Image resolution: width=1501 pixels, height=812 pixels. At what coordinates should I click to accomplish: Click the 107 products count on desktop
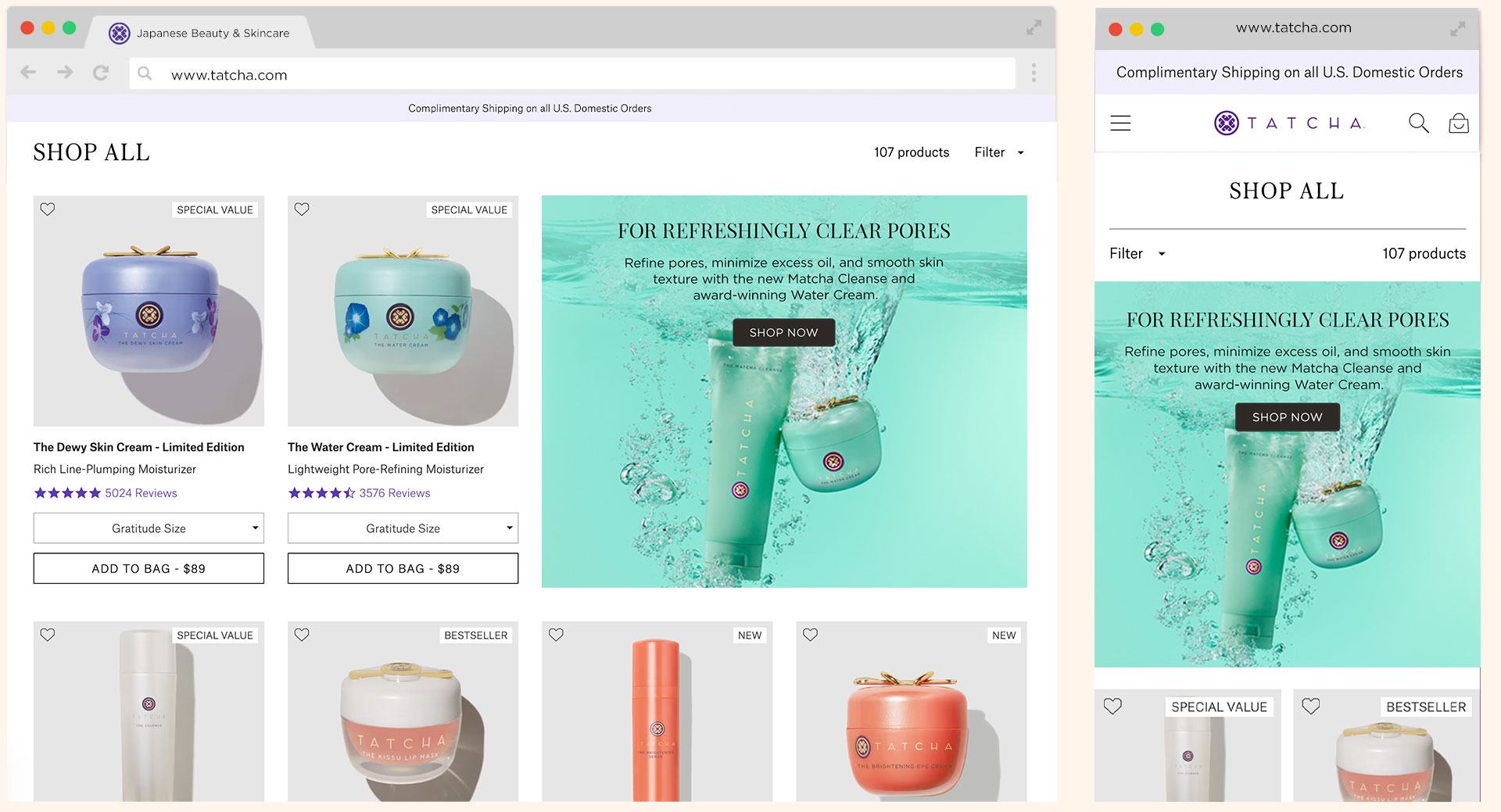pyautogui.click(x=912, y=152)
